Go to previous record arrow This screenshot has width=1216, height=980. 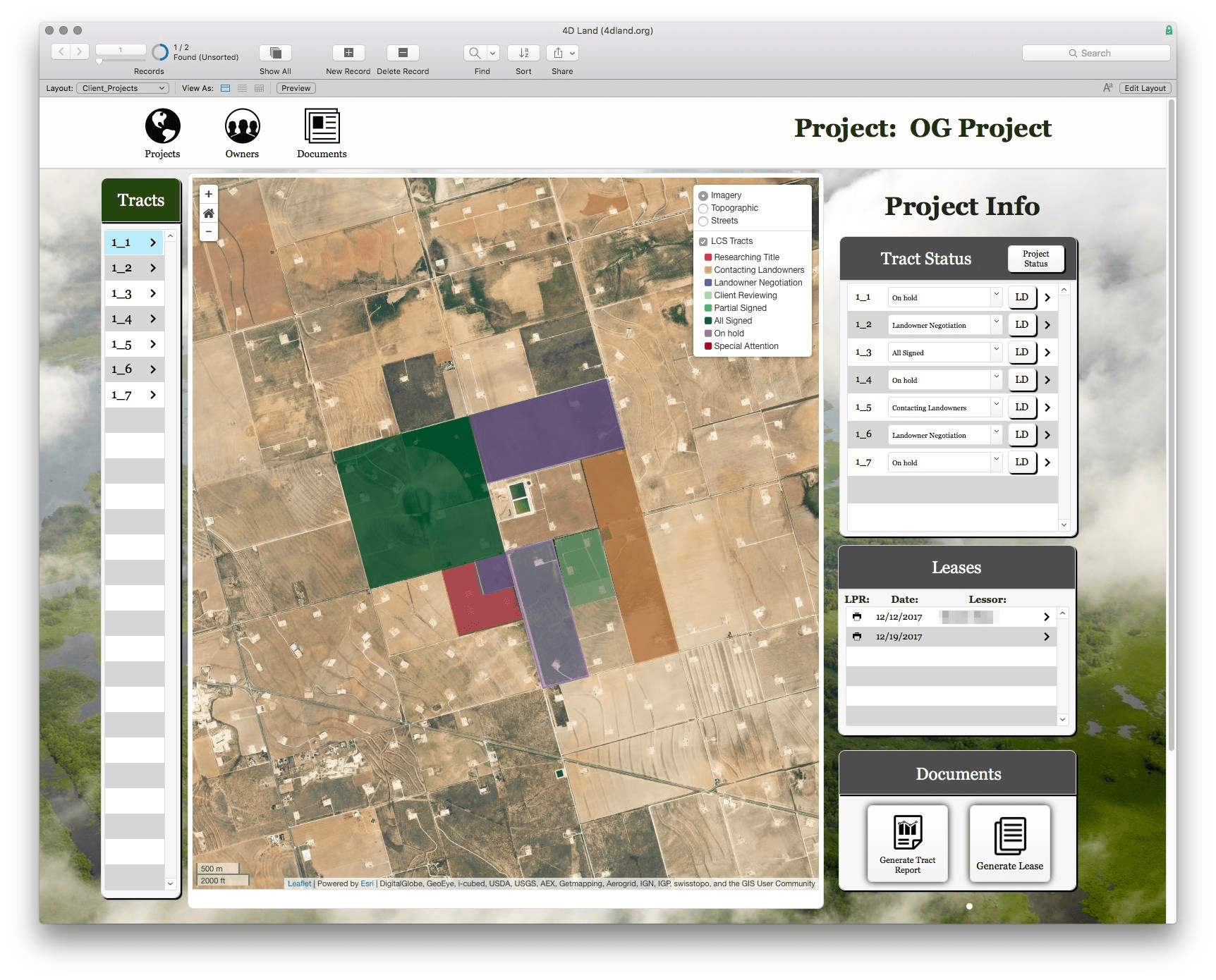[61, 51]
